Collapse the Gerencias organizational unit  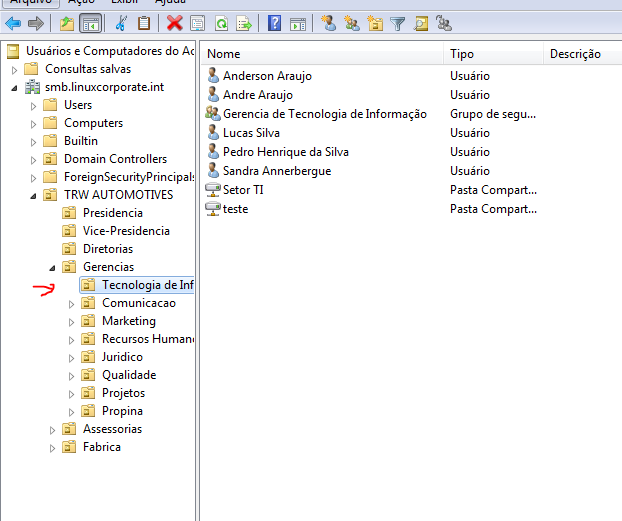[x=52, y=268]
